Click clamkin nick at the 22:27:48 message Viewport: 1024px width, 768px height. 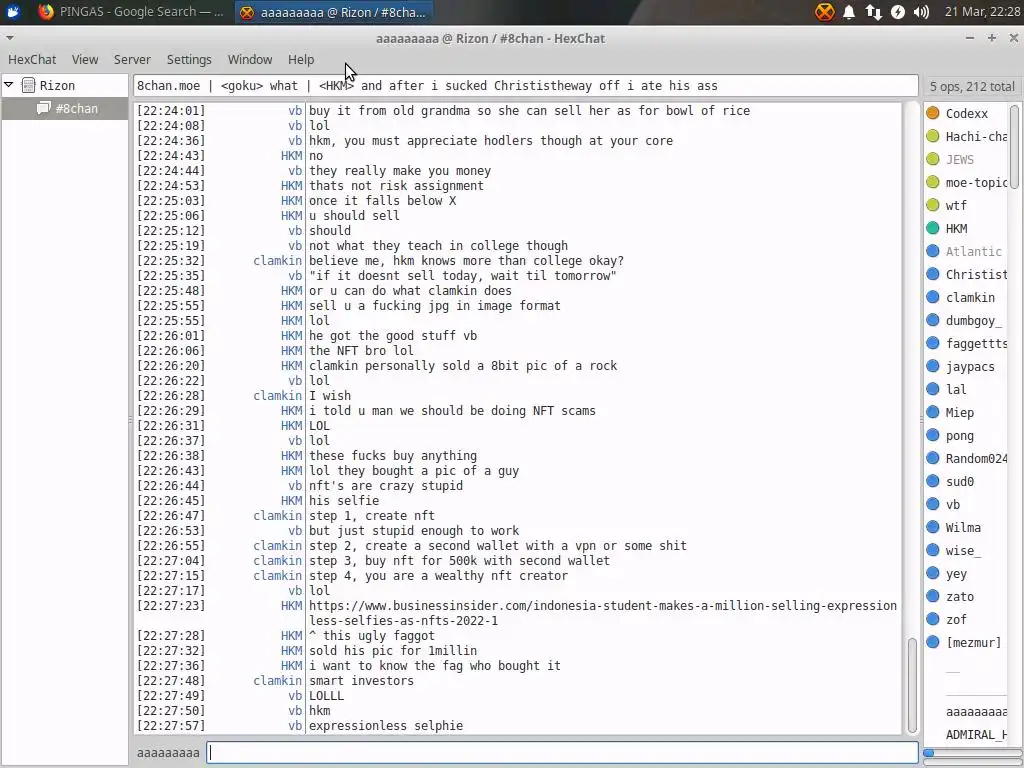278,680
